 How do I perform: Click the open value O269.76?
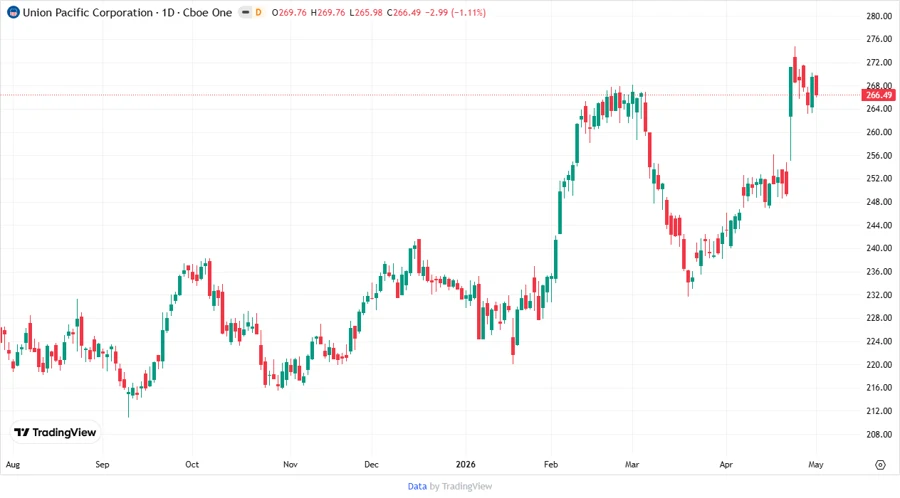click(289, 12)
